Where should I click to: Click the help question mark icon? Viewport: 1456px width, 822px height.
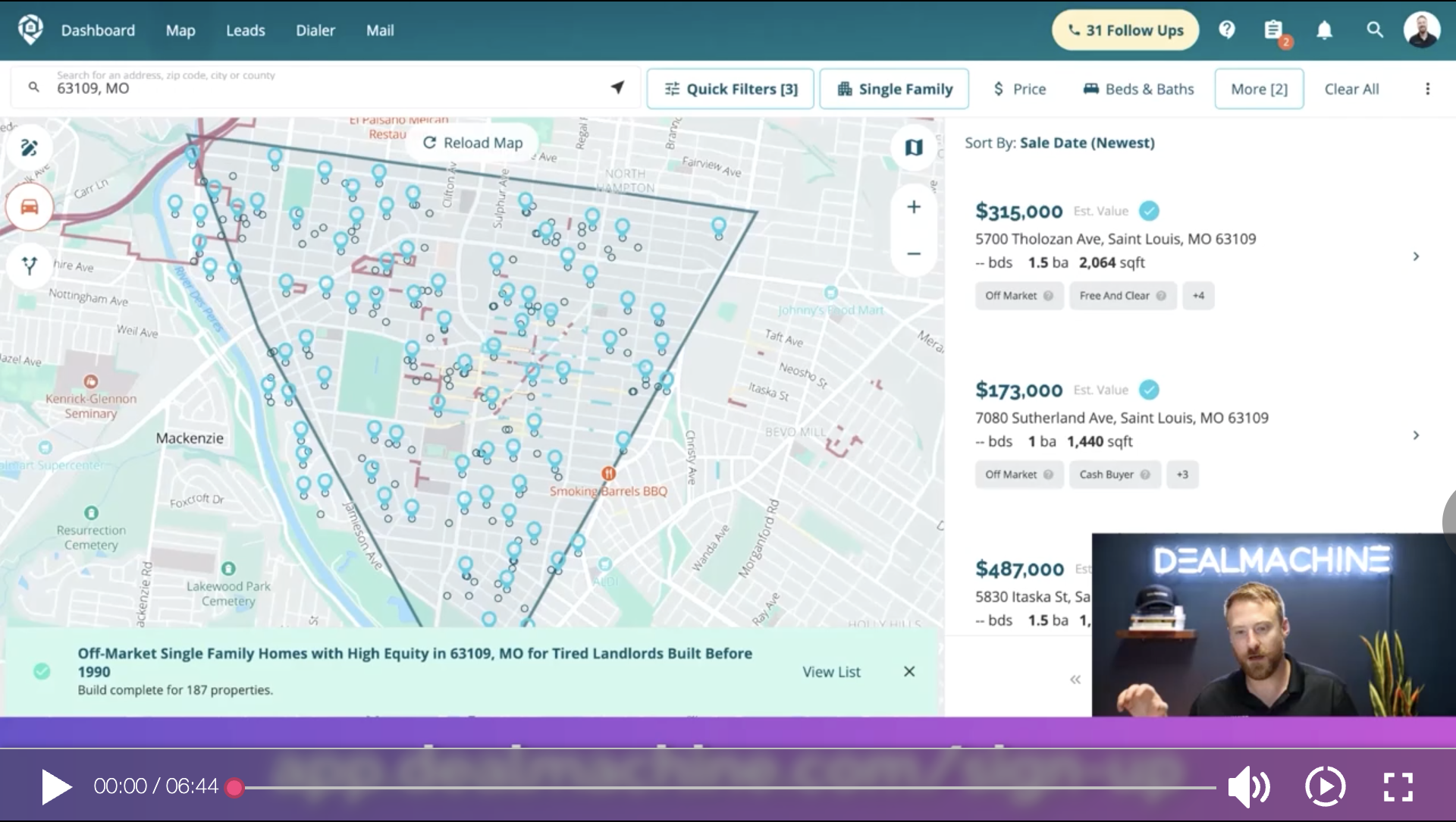tap(1227, 30)
